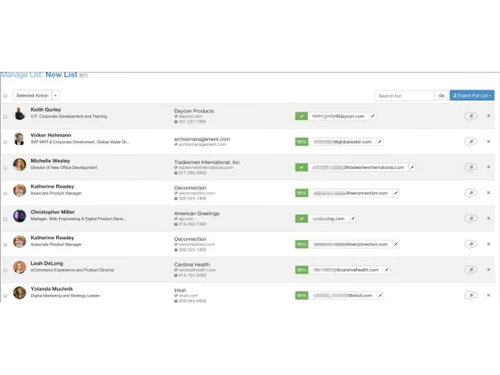500x375 pixels.
Task: Click green percentage badge for Yolanda Muchnik's email
Action: click(301, 295)
